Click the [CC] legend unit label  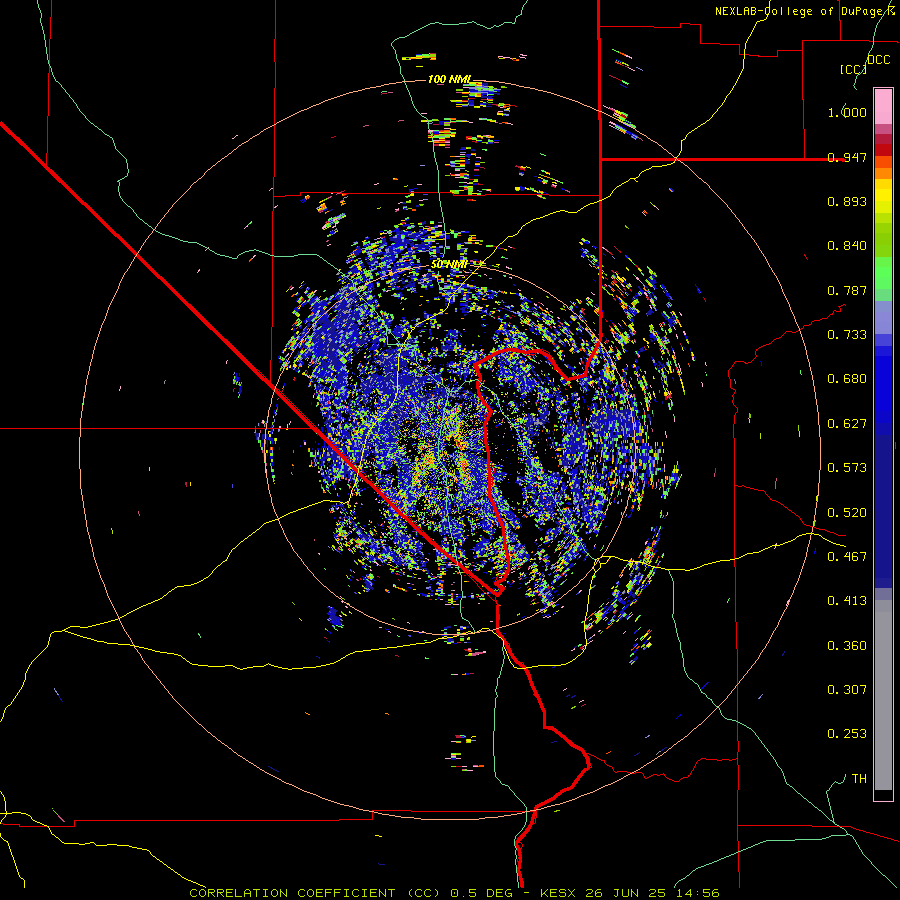[853, 69]
